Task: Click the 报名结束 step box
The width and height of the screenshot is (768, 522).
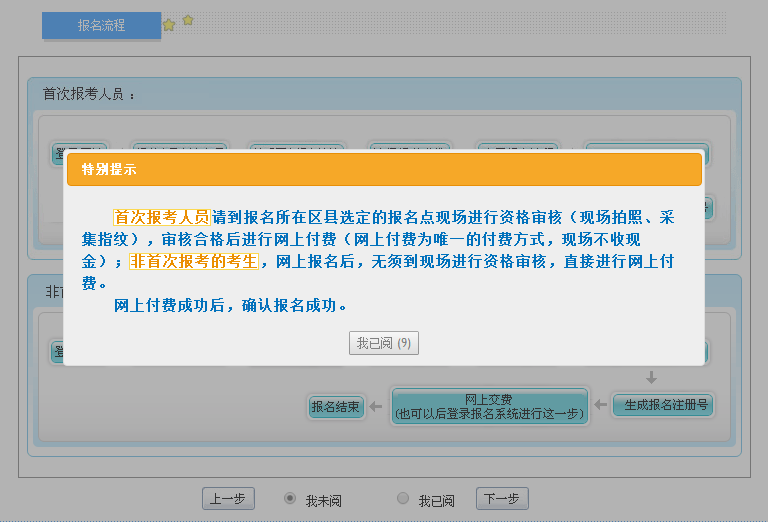Action: pos(335,407)
